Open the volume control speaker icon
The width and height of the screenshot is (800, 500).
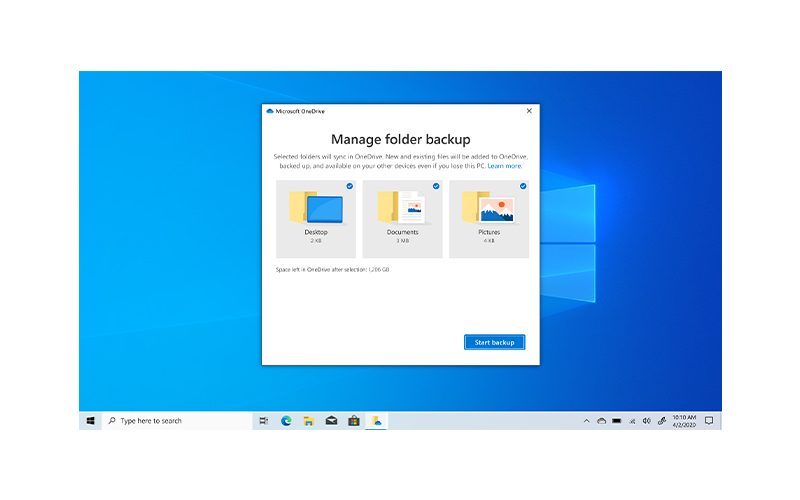647,421
